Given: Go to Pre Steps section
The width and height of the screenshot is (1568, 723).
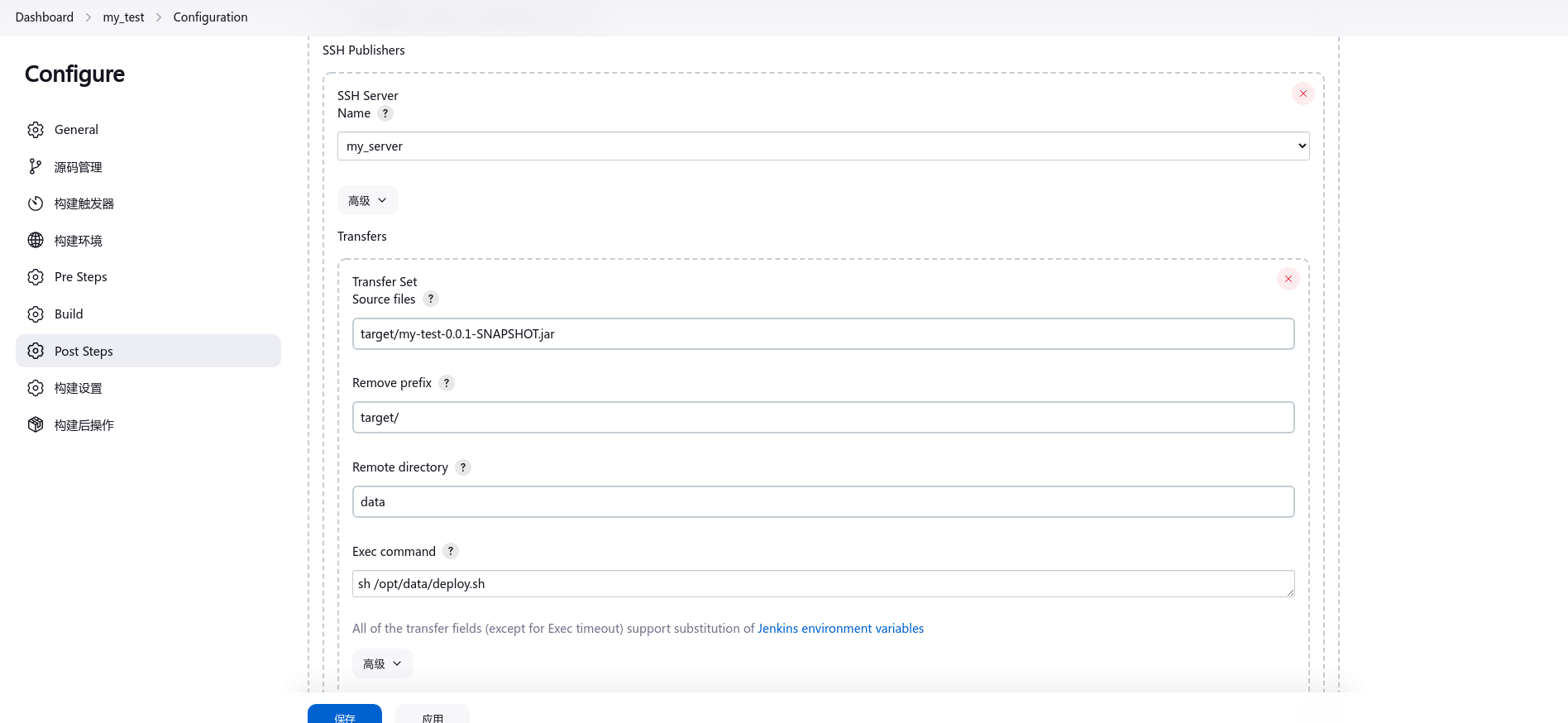Looking at the screenshot, I should [x=81, y=277].
